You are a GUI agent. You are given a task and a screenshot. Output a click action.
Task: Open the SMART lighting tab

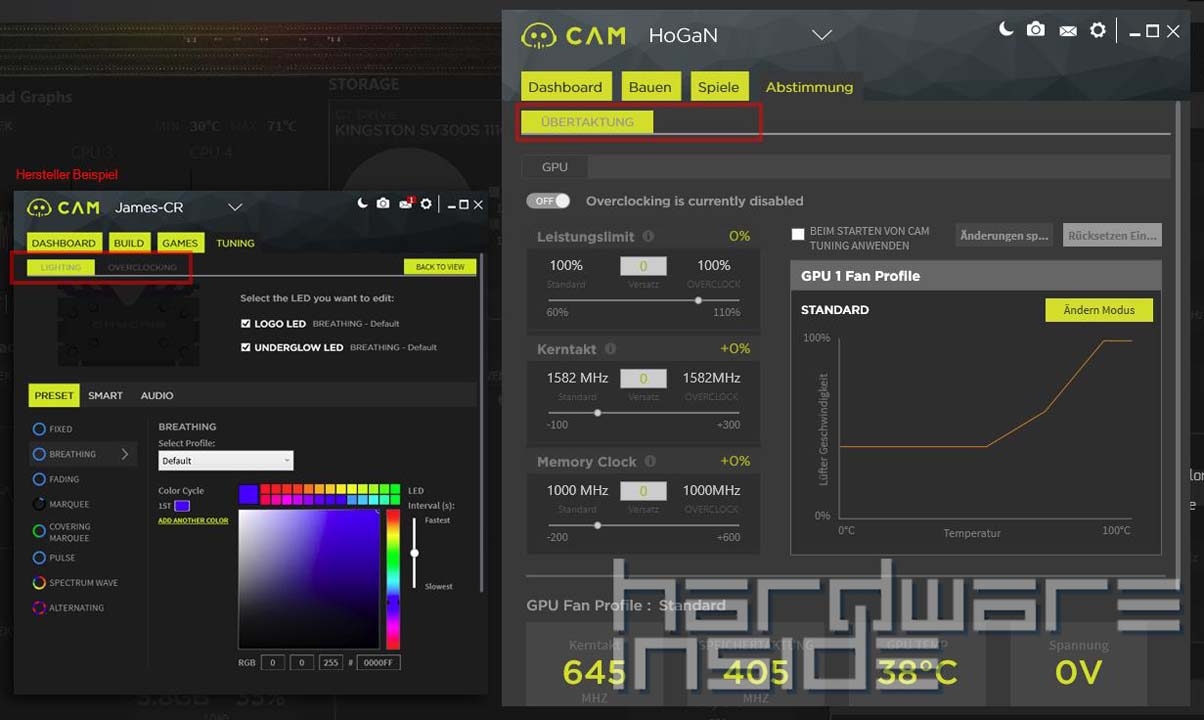[105, 396]
